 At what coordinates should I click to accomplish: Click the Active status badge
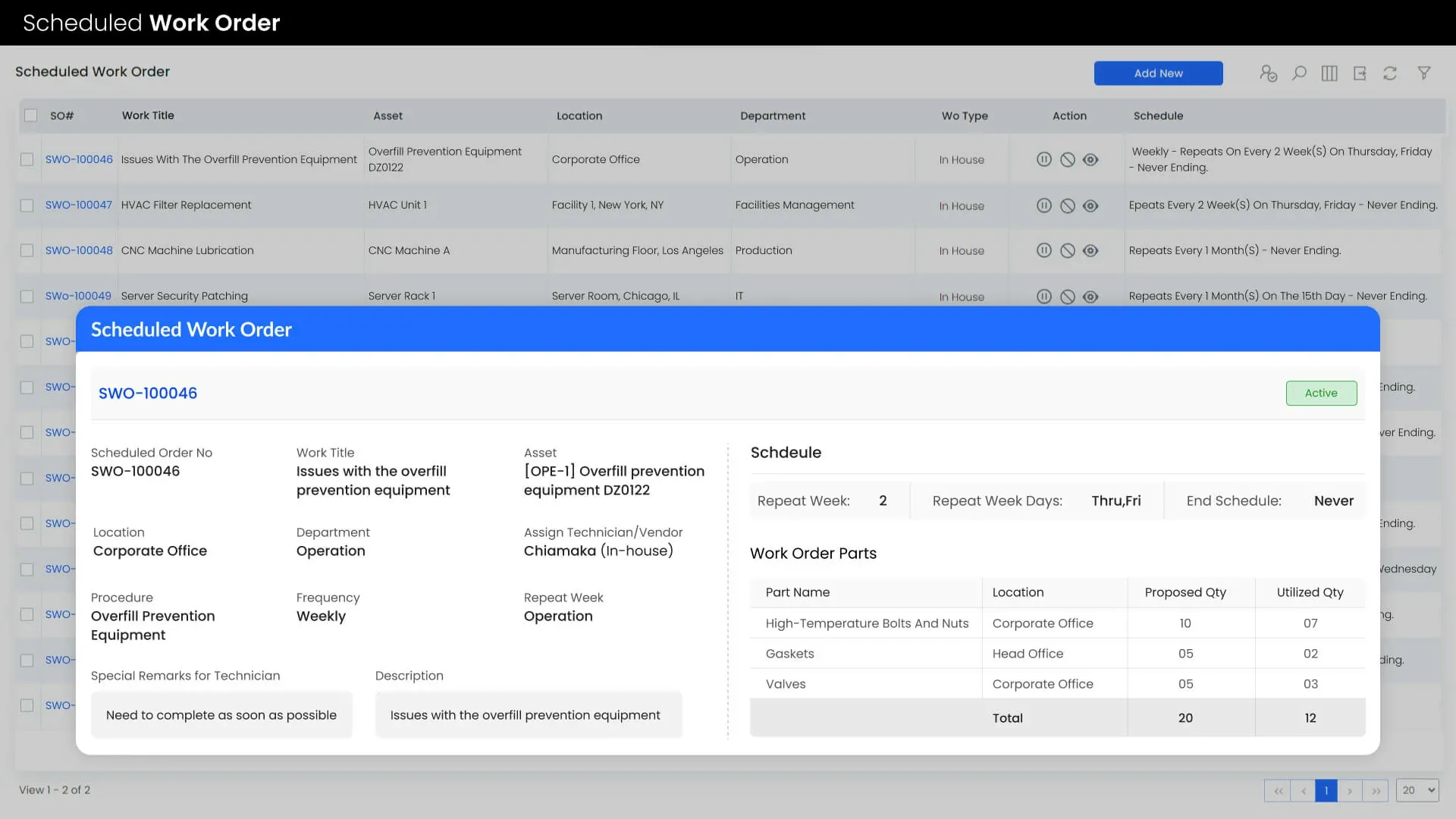point(1321,393)
